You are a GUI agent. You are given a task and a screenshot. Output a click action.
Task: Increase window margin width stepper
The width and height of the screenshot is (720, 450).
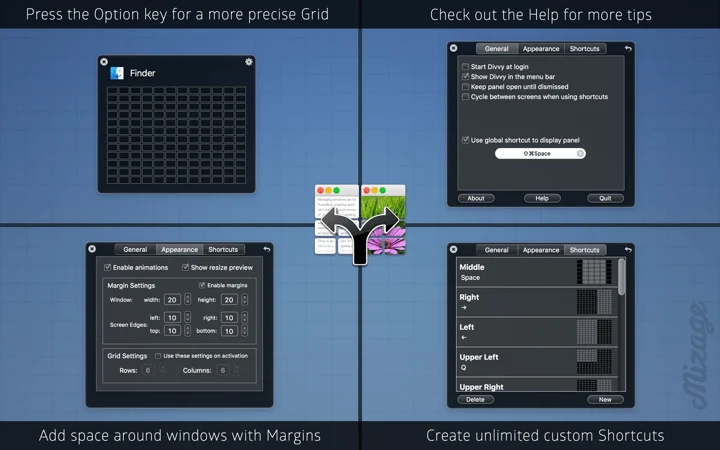point(187,297)
